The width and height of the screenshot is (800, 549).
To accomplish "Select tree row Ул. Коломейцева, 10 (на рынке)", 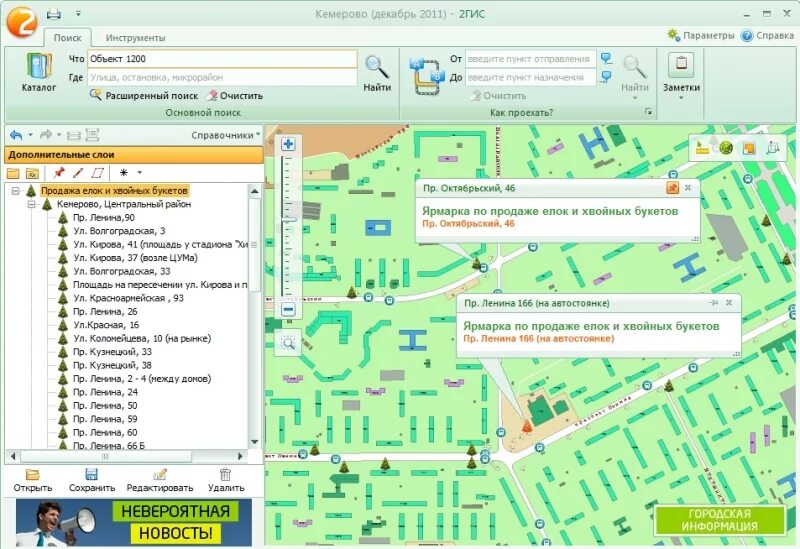I will (x=142, y=338).
